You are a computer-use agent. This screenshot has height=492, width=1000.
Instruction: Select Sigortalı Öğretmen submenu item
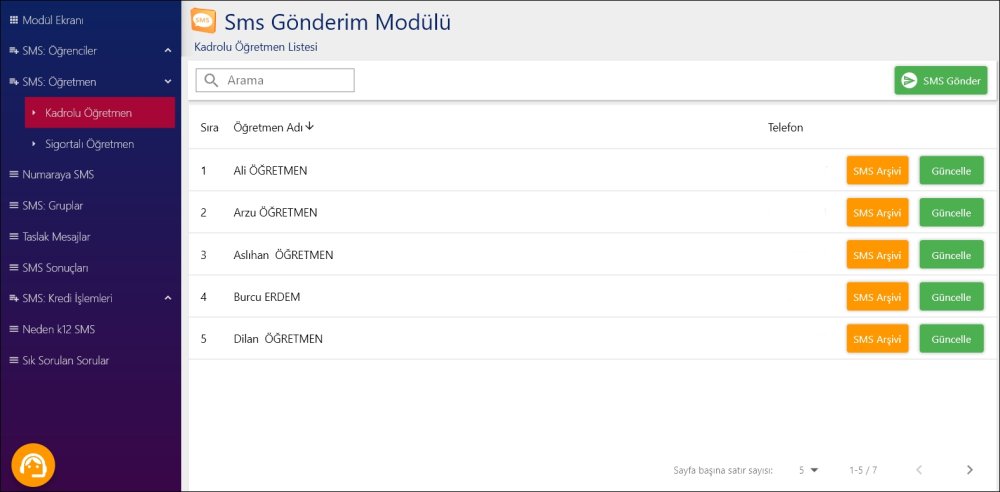89,144
